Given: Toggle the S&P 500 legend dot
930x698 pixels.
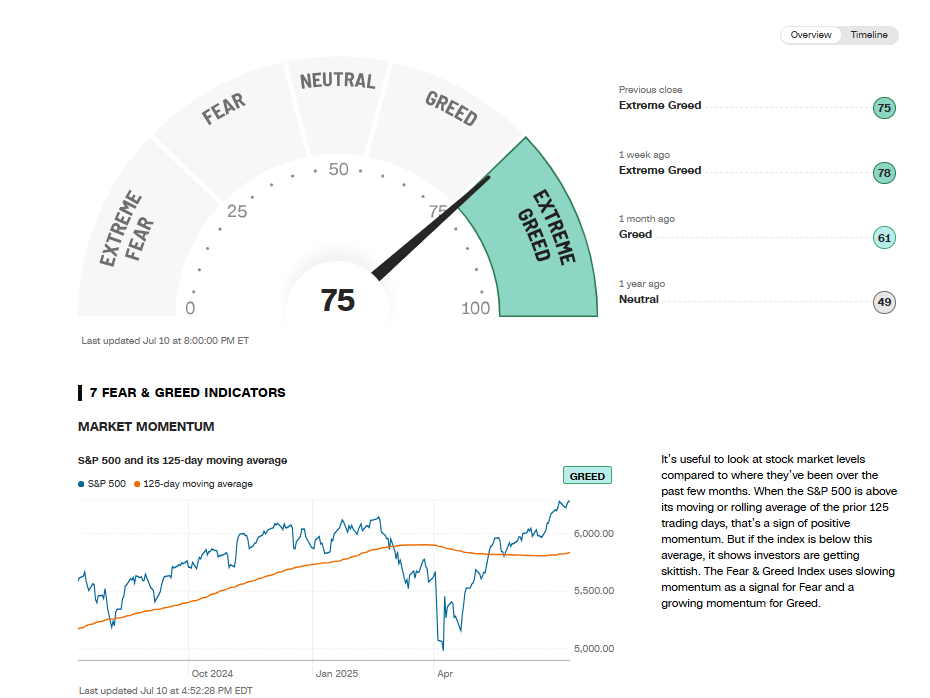Looking at the screenshot, I should 82,484.
